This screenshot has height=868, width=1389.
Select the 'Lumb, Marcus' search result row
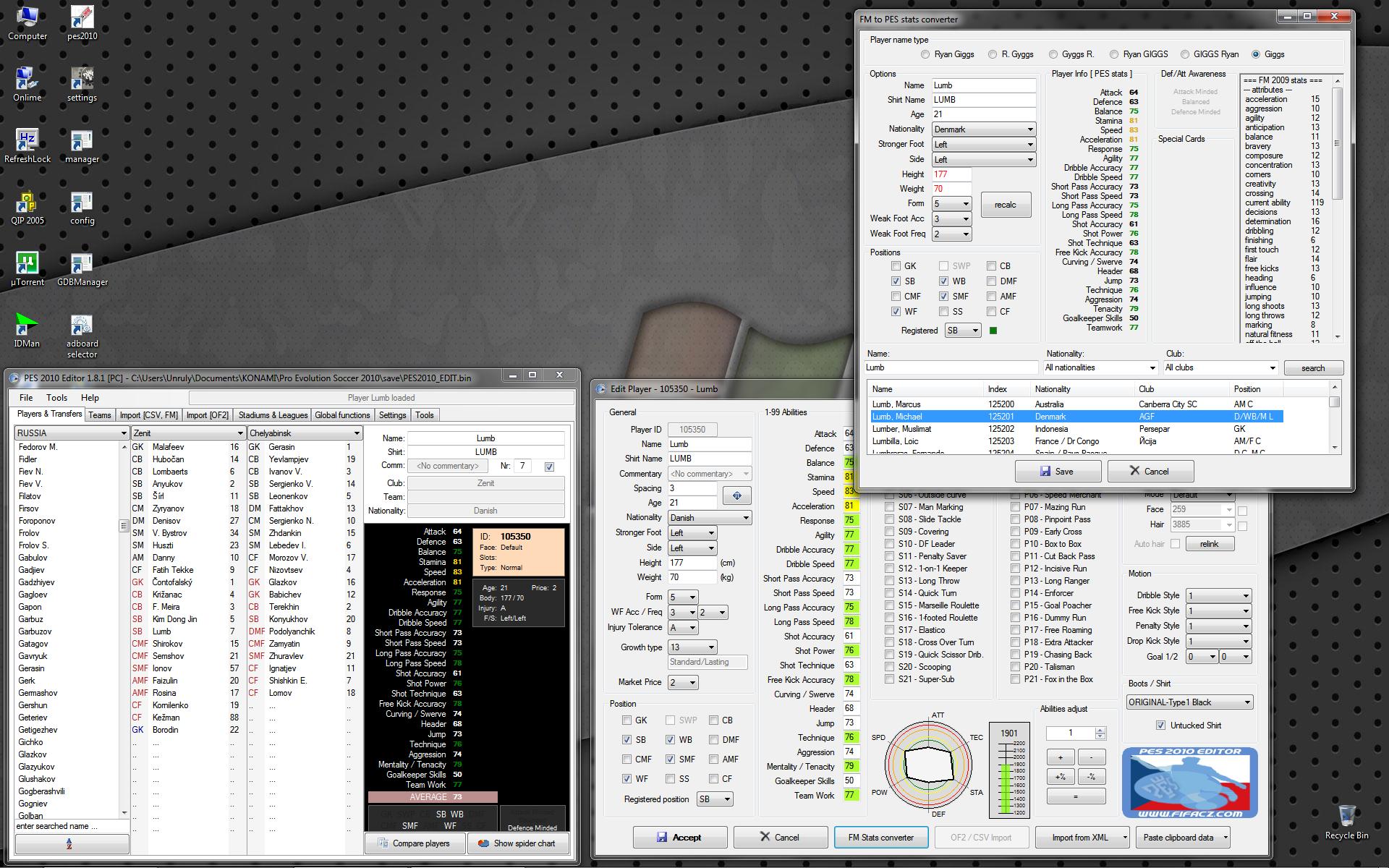[x=1076, y=404]
